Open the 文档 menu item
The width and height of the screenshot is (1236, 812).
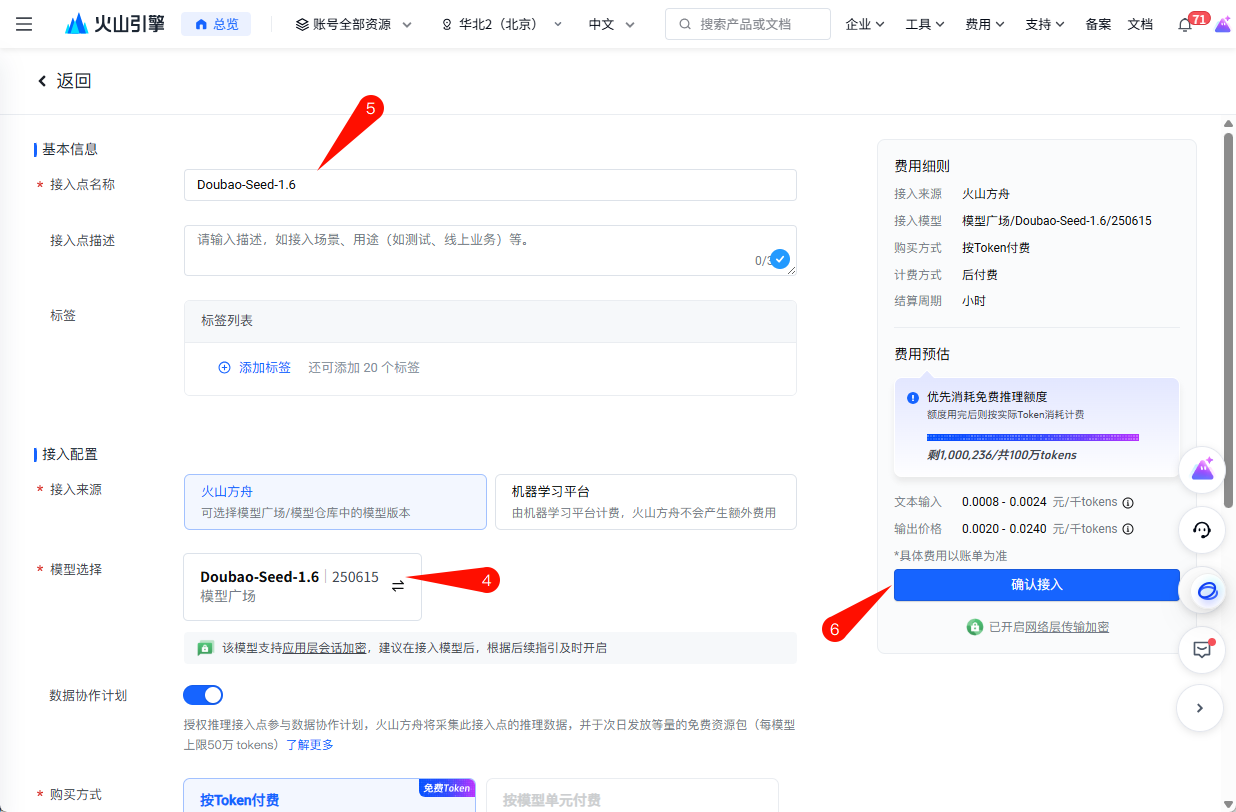click(x=1140, y=24)
